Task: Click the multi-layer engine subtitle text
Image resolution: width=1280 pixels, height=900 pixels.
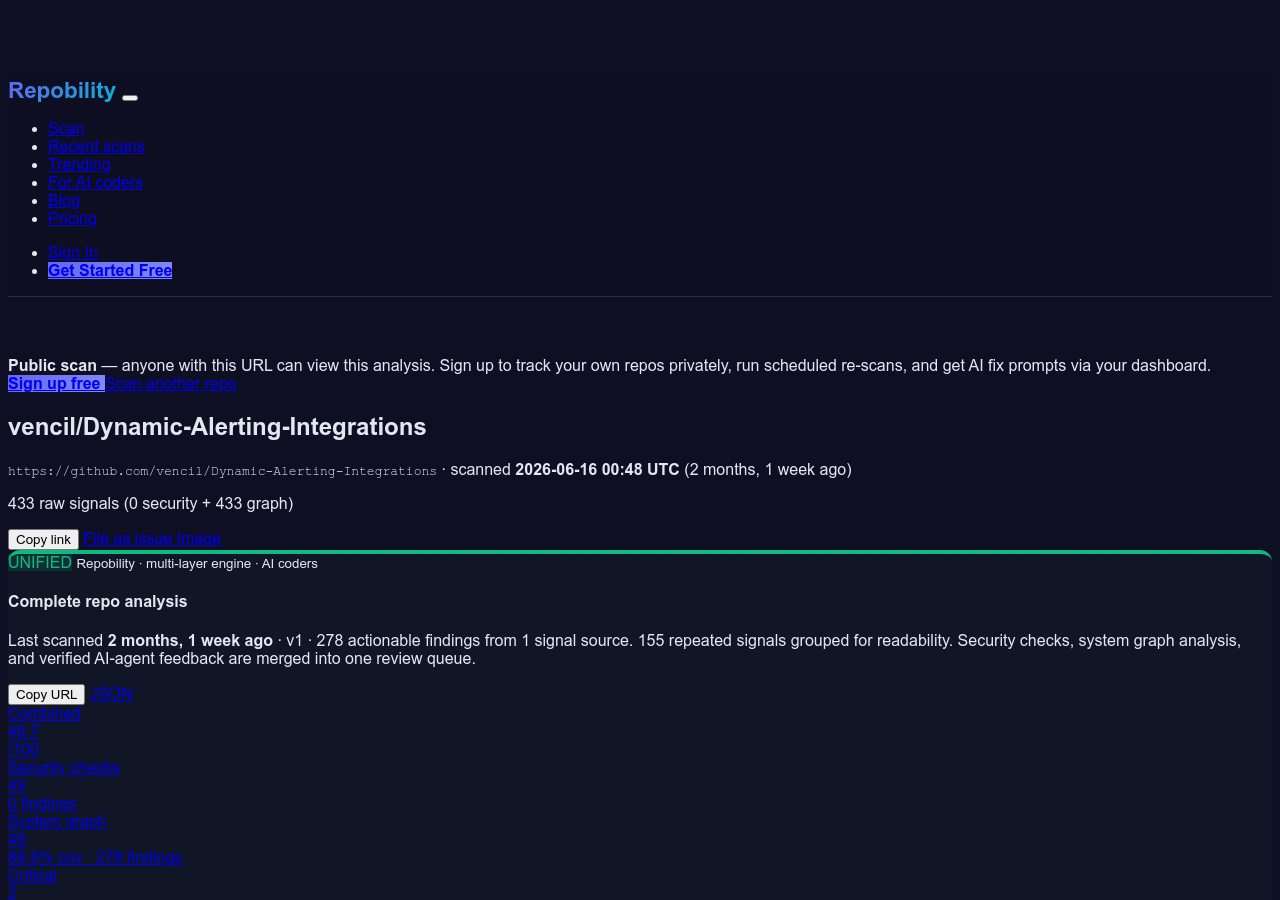Action: pyautogui.click(x=197, y=563)
